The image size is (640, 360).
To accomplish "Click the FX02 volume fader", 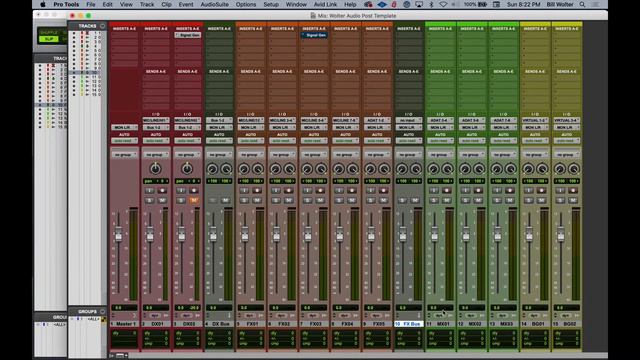I will (276, 234).
